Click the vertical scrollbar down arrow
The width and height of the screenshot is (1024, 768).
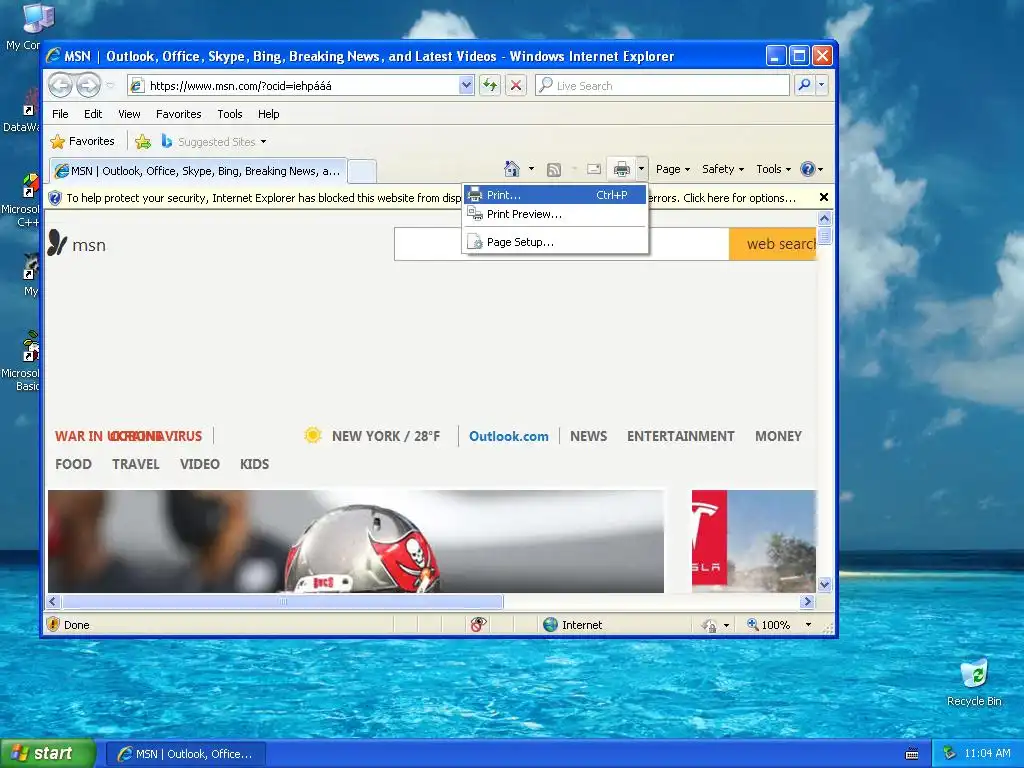[824, 584]
